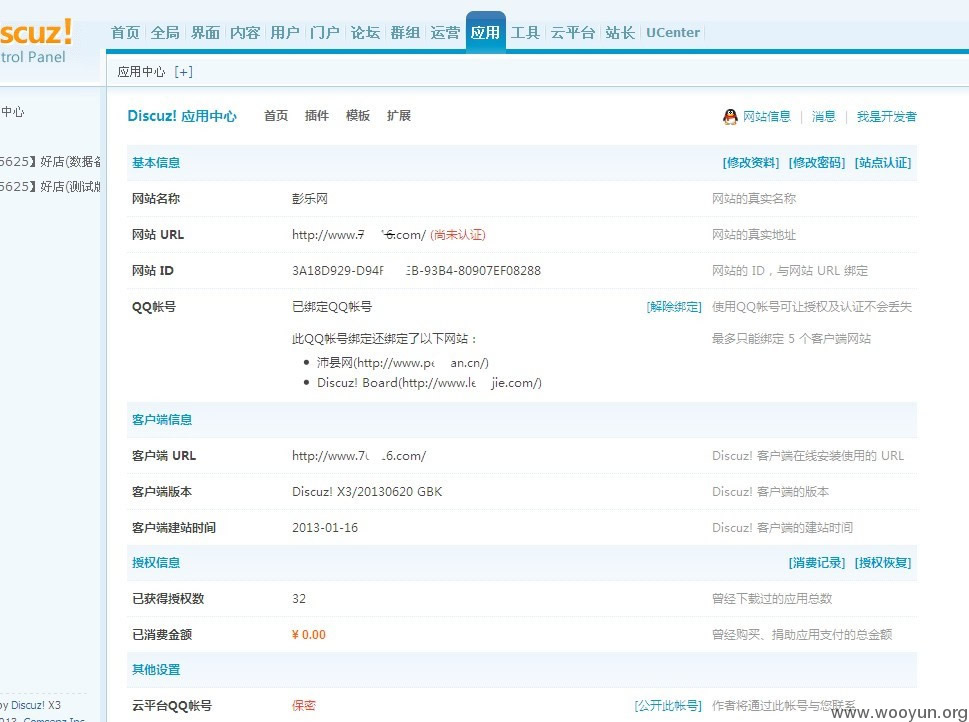Click the [修改资料] link
This screenshot has width=969, height=722.
coord(751,163)
